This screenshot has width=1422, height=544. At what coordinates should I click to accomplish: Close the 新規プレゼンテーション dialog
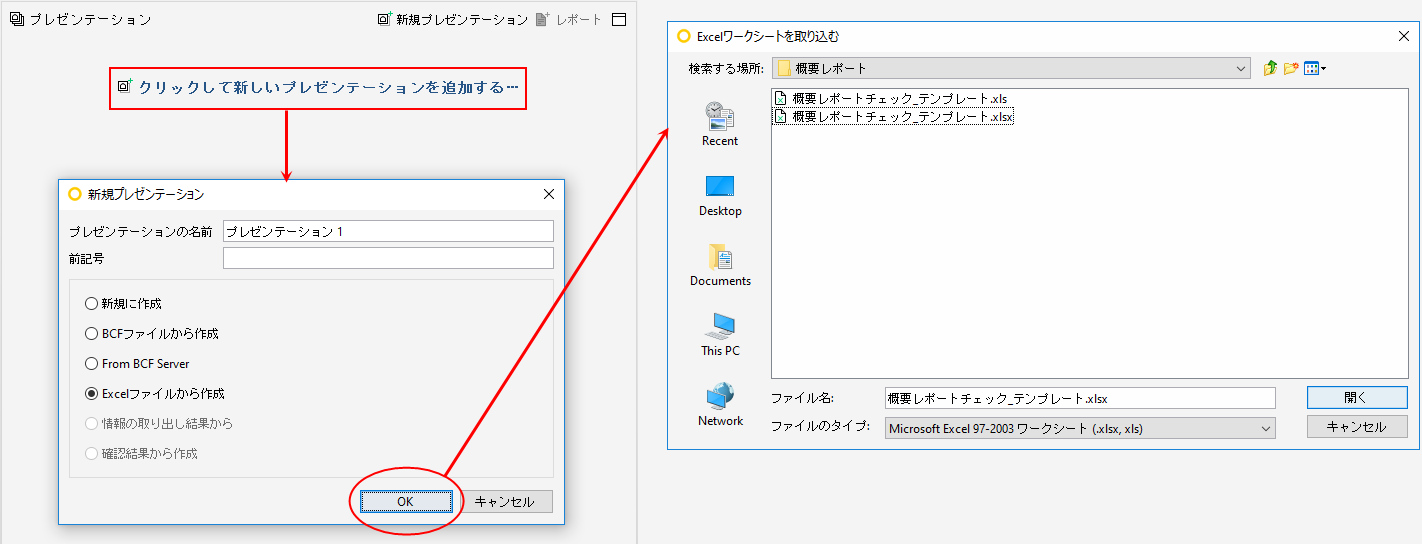point(548,194)
